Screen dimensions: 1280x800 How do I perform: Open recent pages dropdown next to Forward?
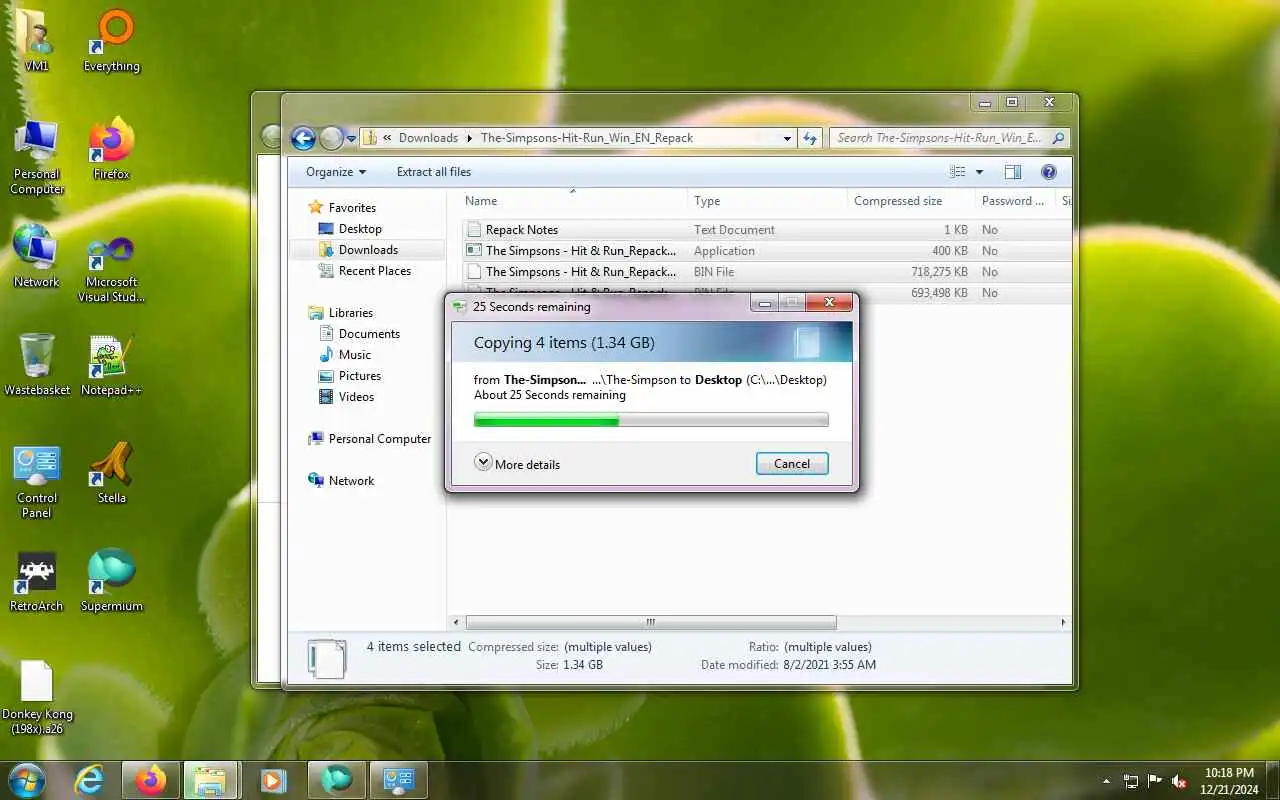[351, 139]
